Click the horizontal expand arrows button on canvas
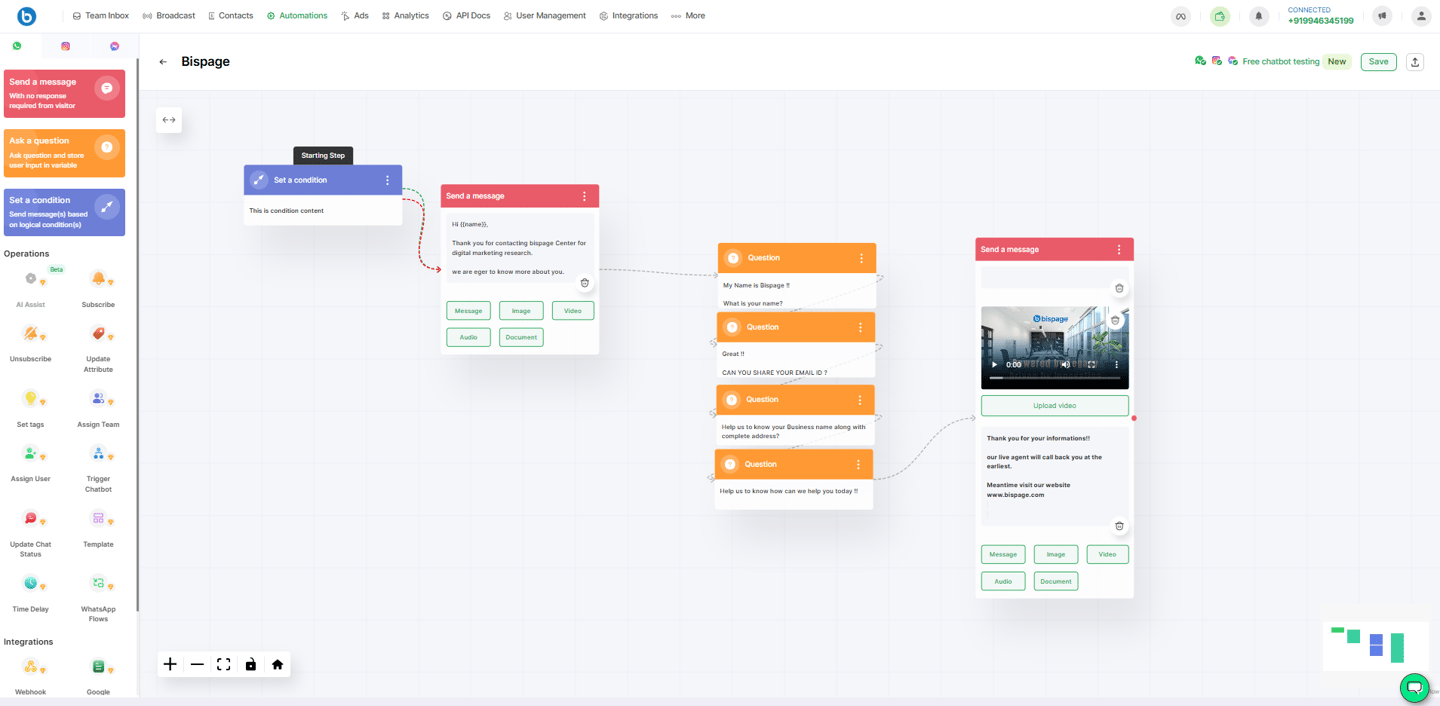The height and width of the screenshot is (706, 1440). 169,120
